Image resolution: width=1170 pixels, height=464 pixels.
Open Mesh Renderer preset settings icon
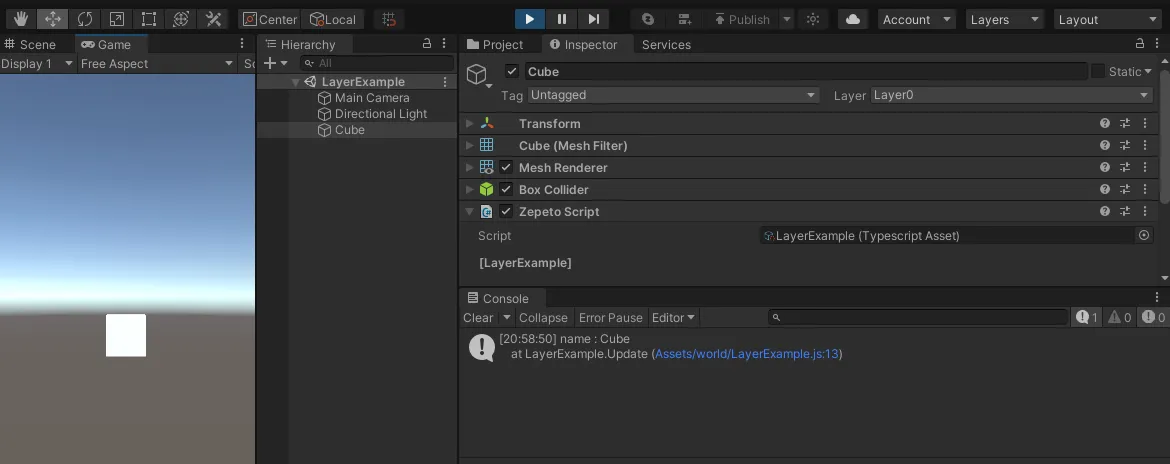point(1125,168)
